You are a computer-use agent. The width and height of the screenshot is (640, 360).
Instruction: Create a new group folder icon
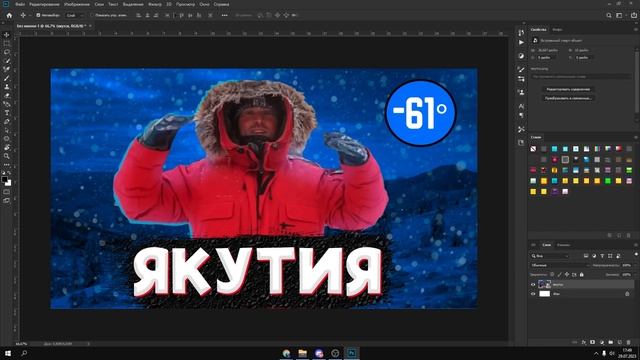click(x=611, y=342)
